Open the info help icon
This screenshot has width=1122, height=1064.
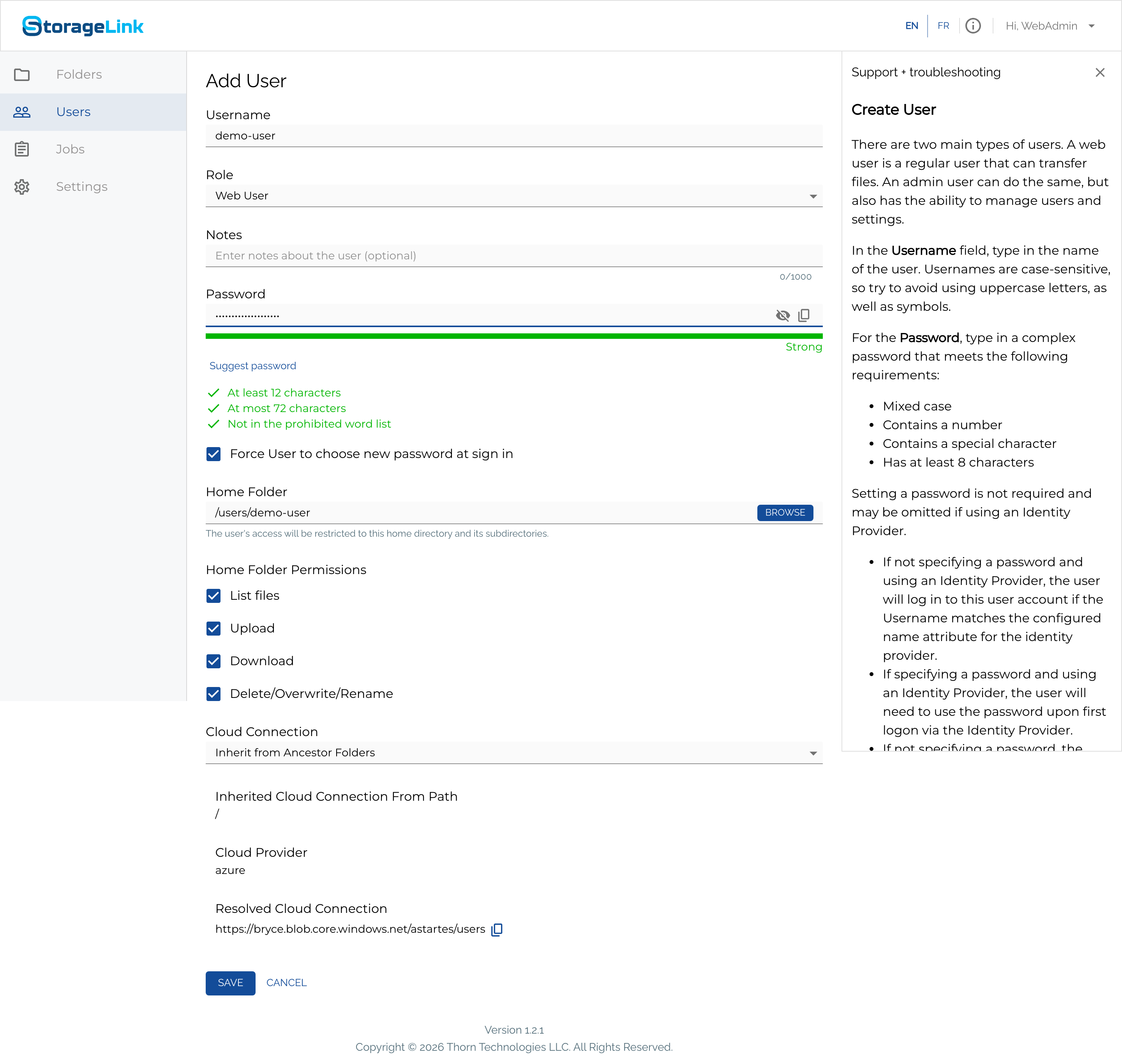coord(973,26)
